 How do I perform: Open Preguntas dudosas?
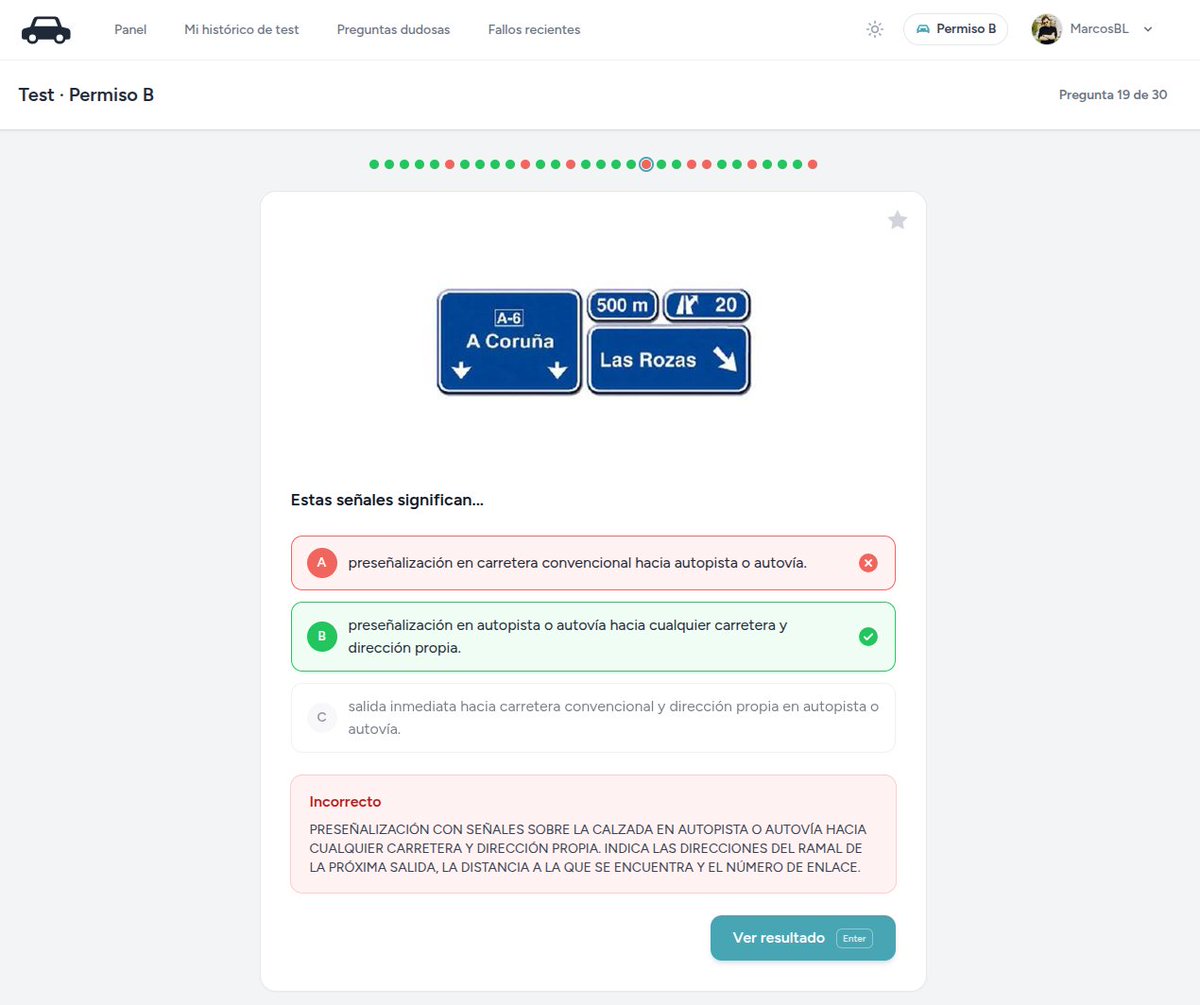pyautogui.click(x=393, y=30)
